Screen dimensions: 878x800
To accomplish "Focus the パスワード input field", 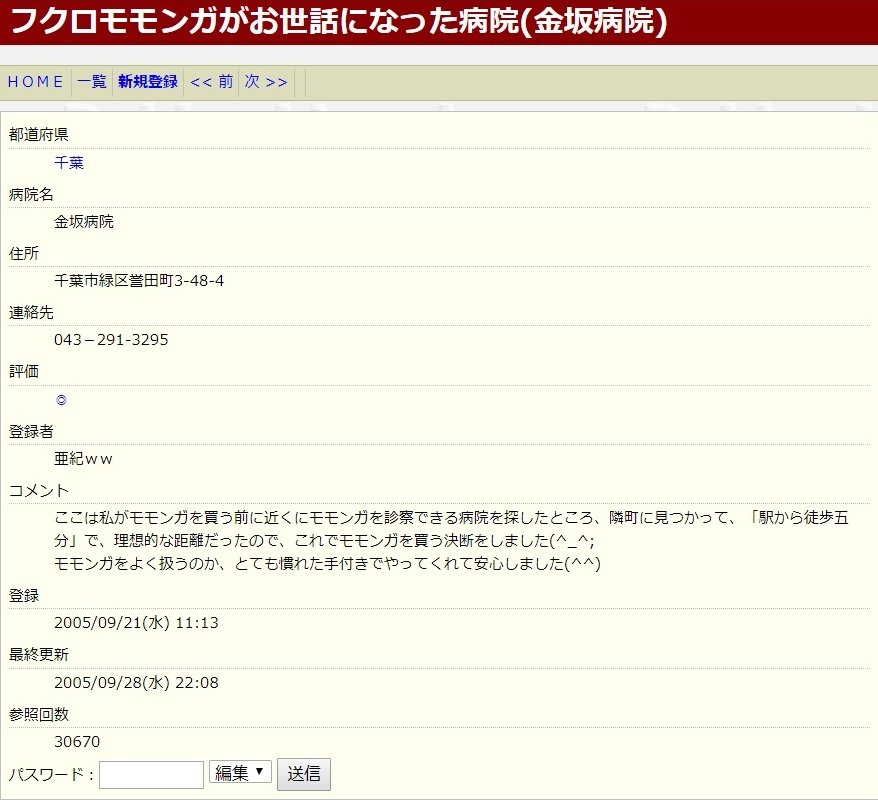I will [151, 774].
